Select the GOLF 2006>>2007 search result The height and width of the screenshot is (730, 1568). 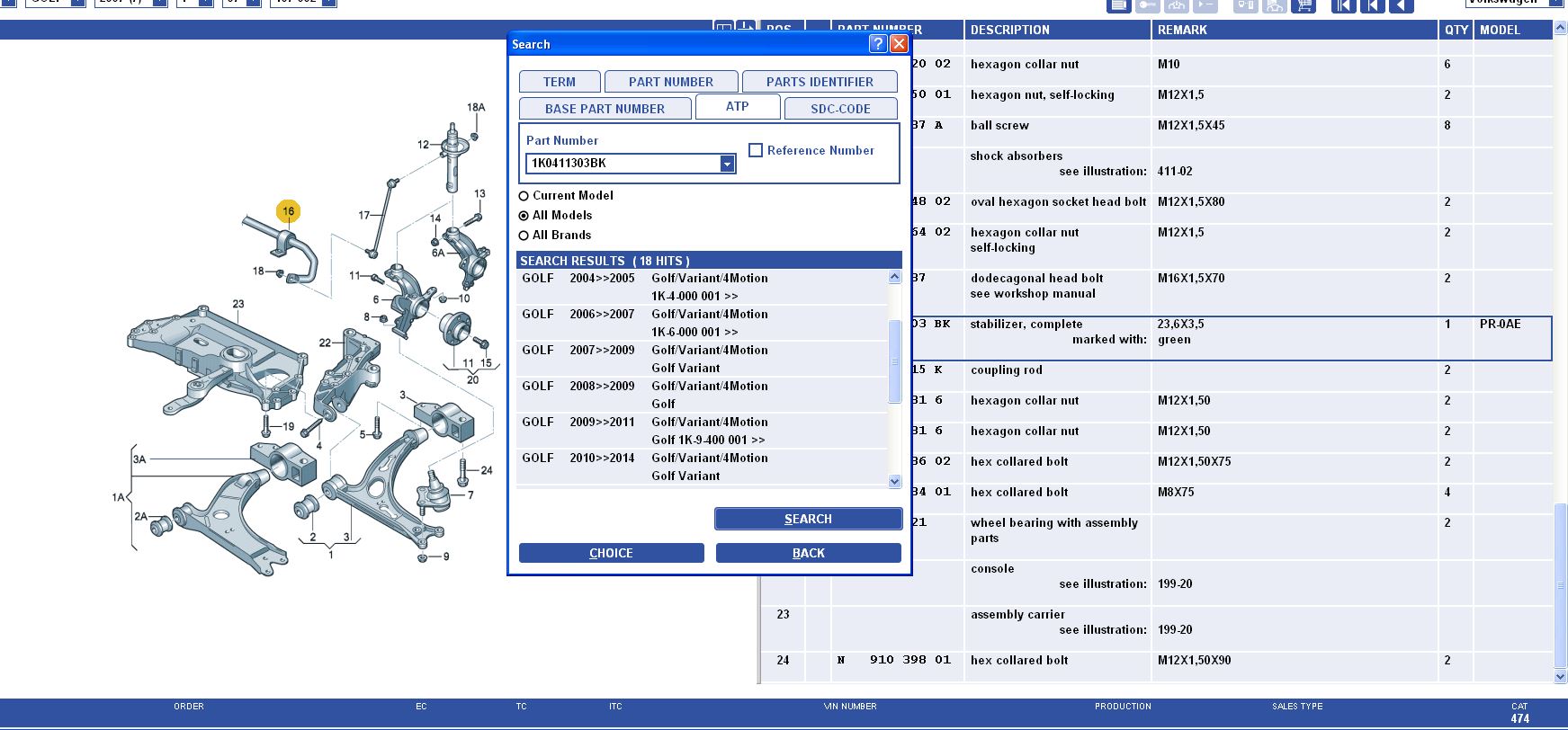(702, 323)
